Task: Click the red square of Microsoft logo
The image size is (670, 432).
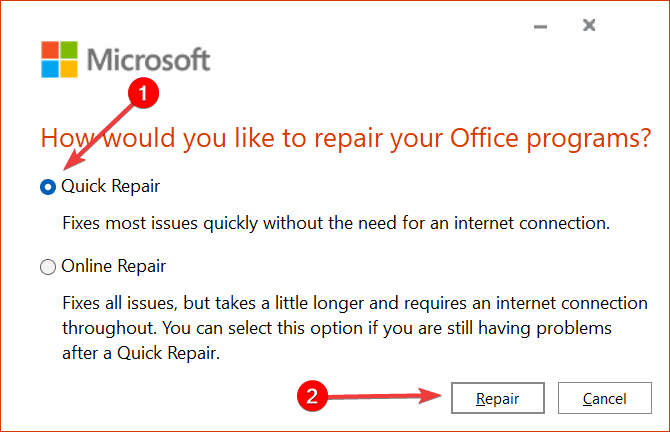Action: point(50,50)
